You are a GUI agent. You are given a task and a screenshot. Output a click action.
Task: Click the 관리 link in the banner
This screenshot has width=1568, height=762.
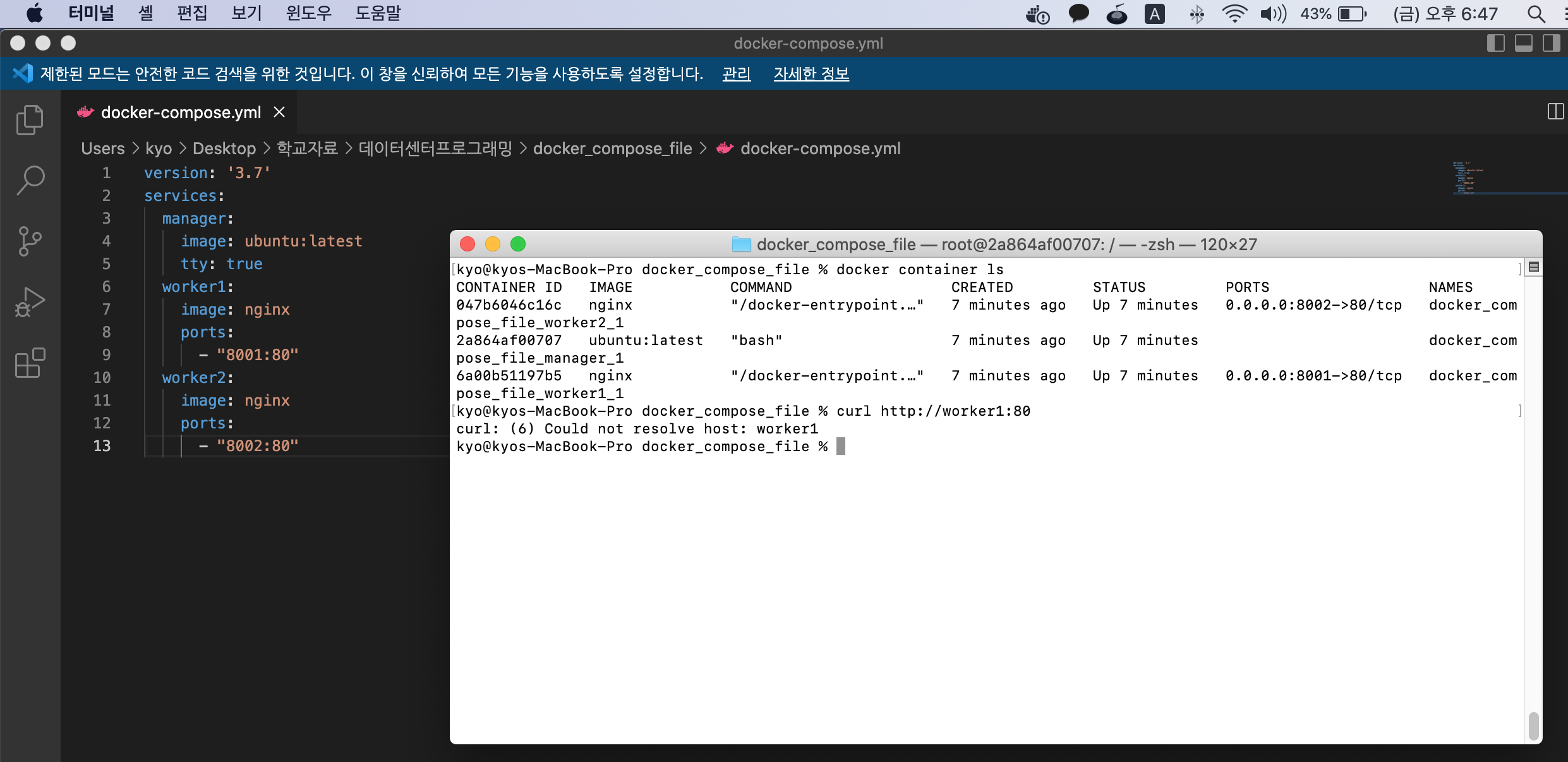pyautogui.click(x=737, y=74)
